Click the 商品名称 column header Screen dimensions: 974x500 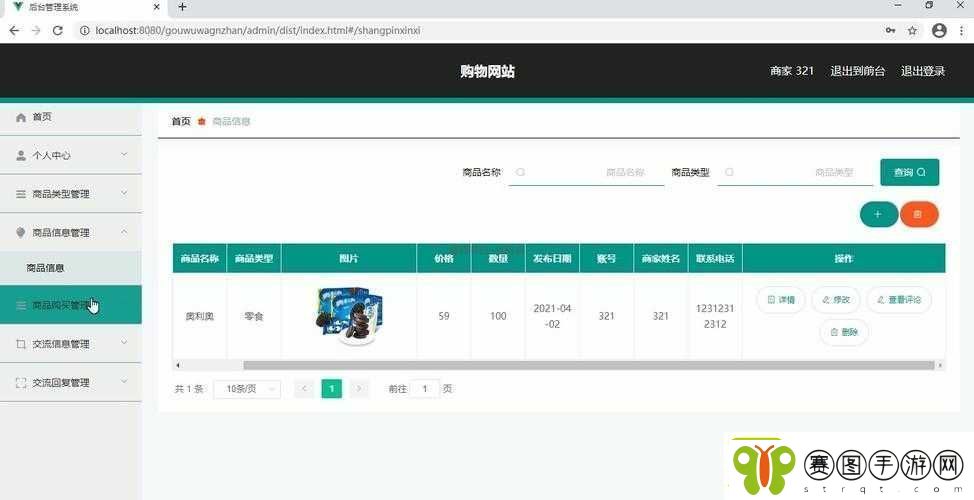click(199, 258)
